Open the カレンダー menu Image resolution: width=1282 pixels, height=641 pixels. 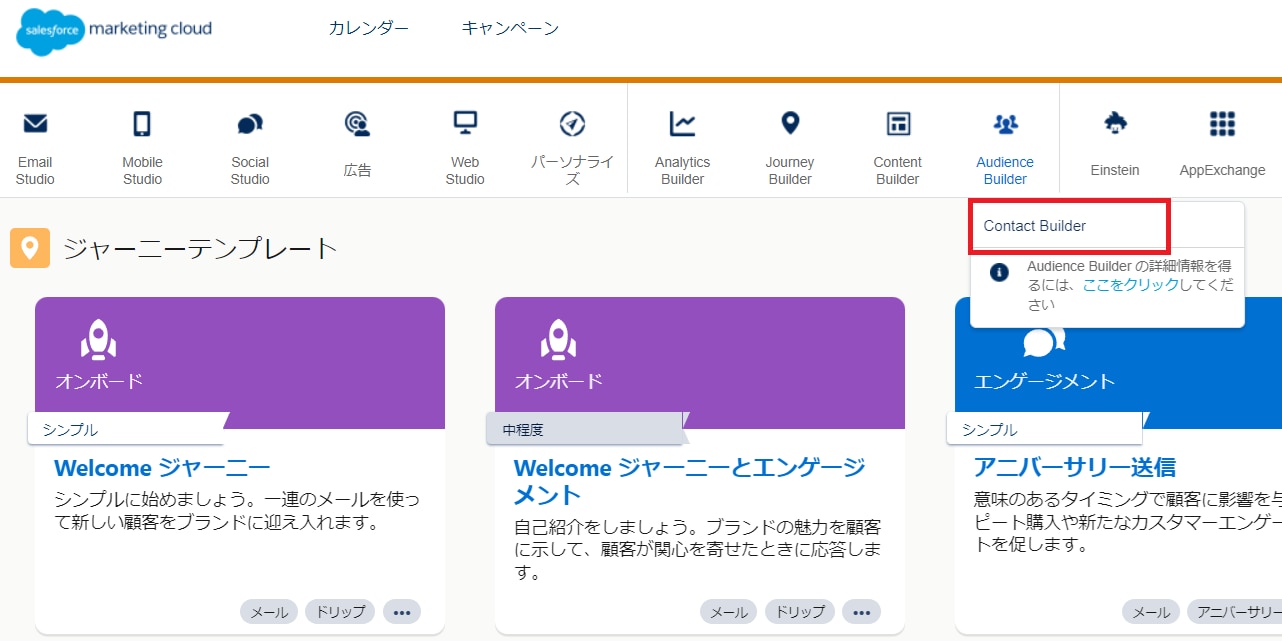point(368,28)
